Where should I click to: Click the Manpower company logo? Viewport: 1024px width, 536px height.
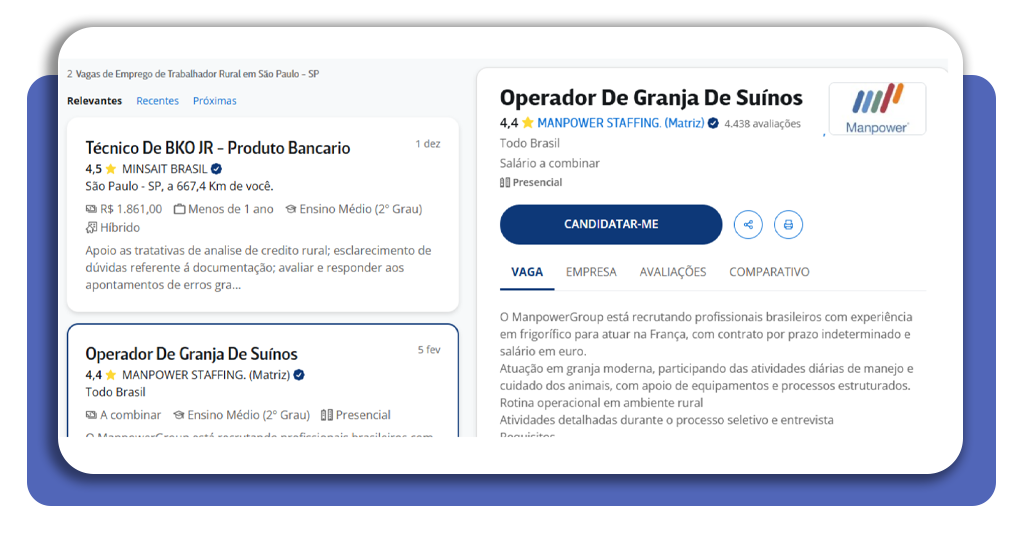pos(877,108)
